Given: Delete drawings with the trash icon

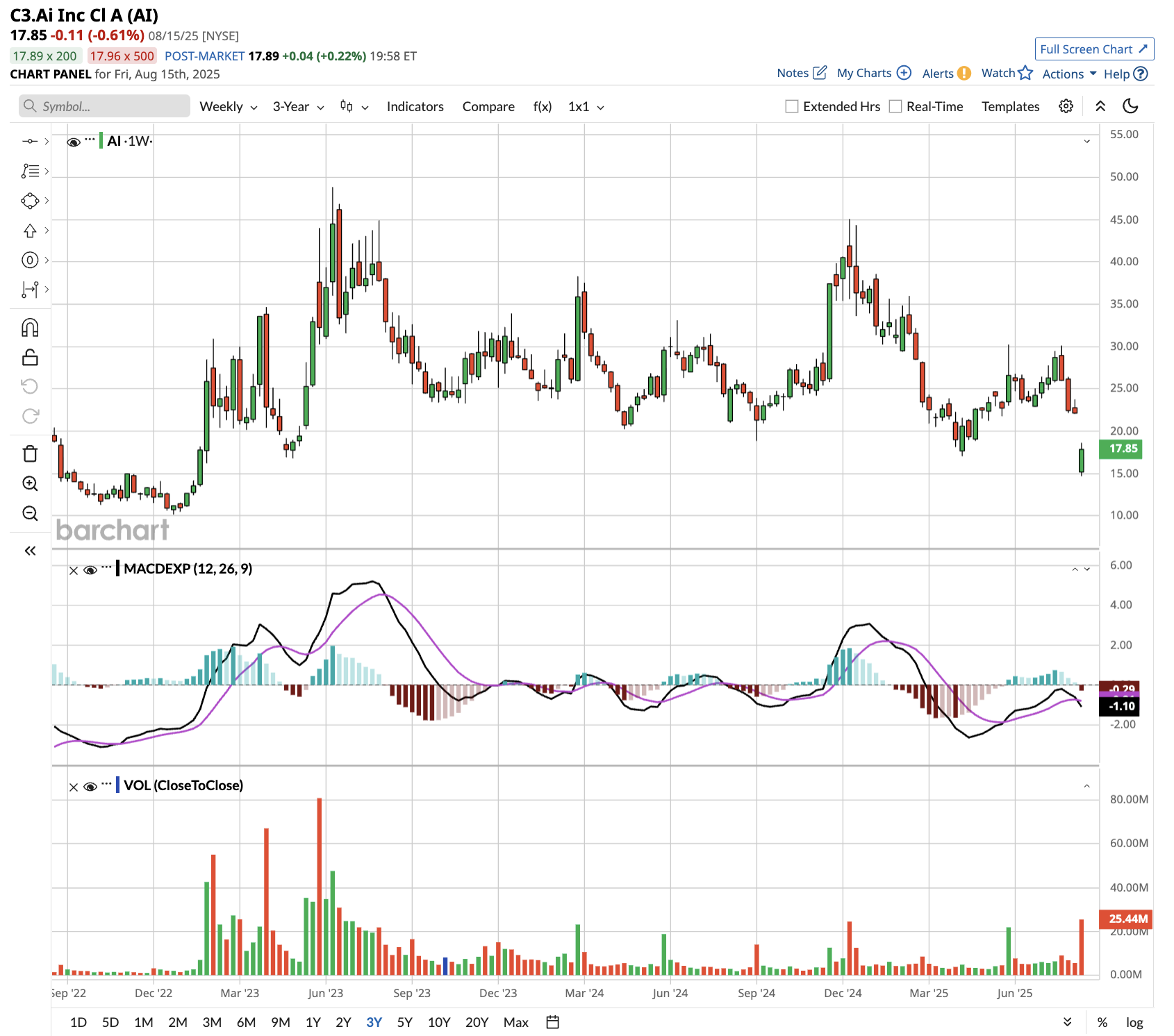Looking at the screenshot, I should pyautogui.click(x=30, y=453).
